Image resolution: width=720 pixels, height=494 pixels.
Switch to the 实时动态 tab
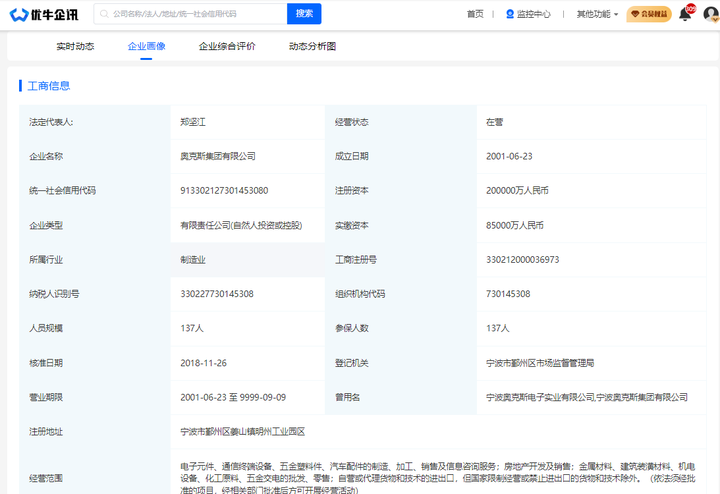(75, 46)
